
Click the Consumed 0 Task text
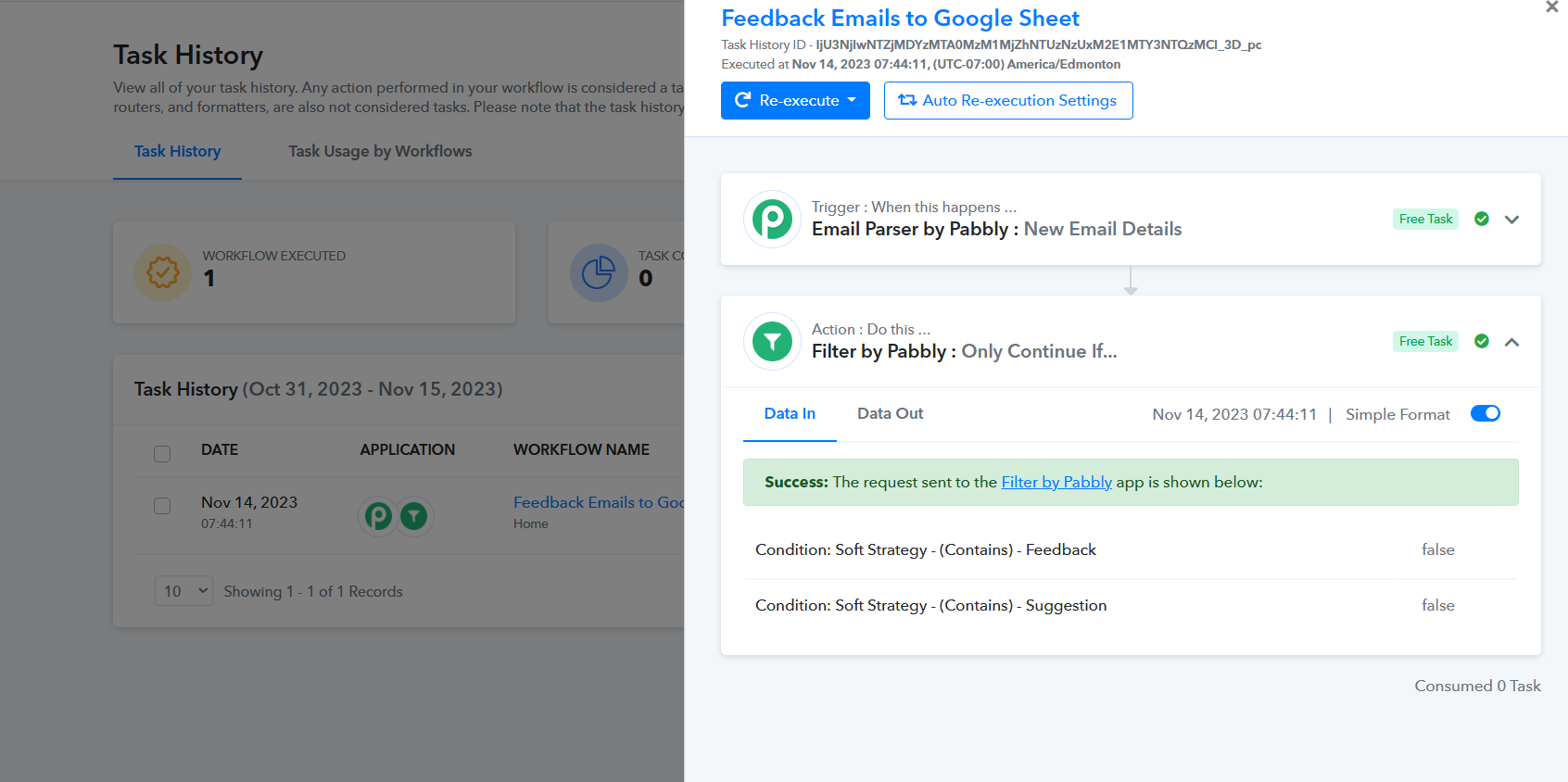1477,686
